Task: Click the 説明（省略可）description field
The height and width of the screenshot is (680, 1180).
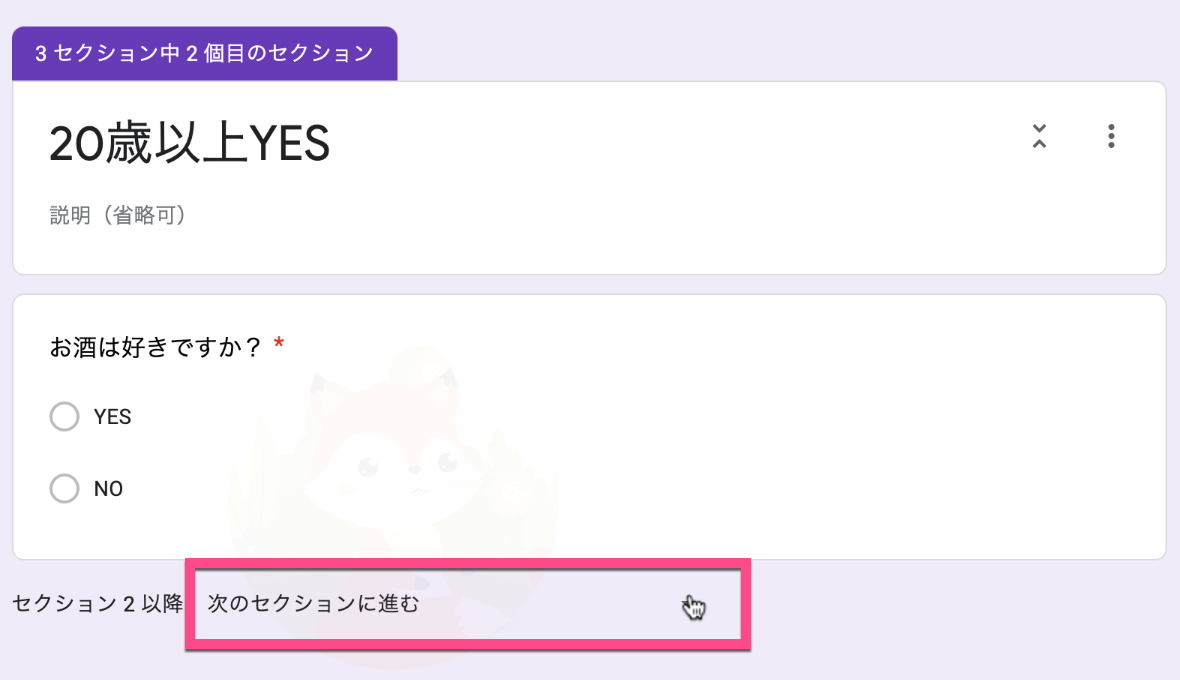Action: pyautogui.click(x=117, y=215)
